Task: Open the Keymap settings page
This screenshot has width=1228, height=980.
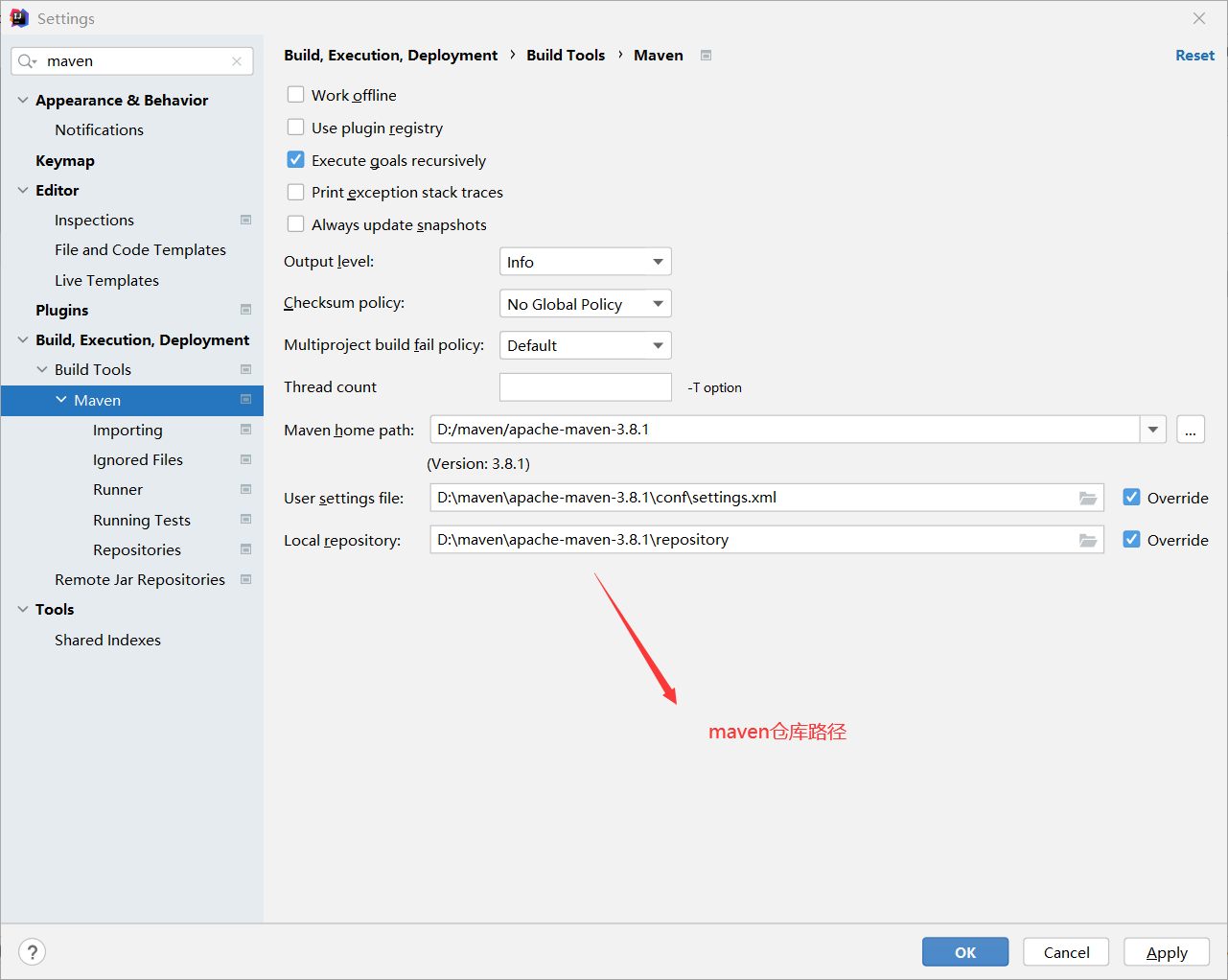Action: [x=65, y=160]
